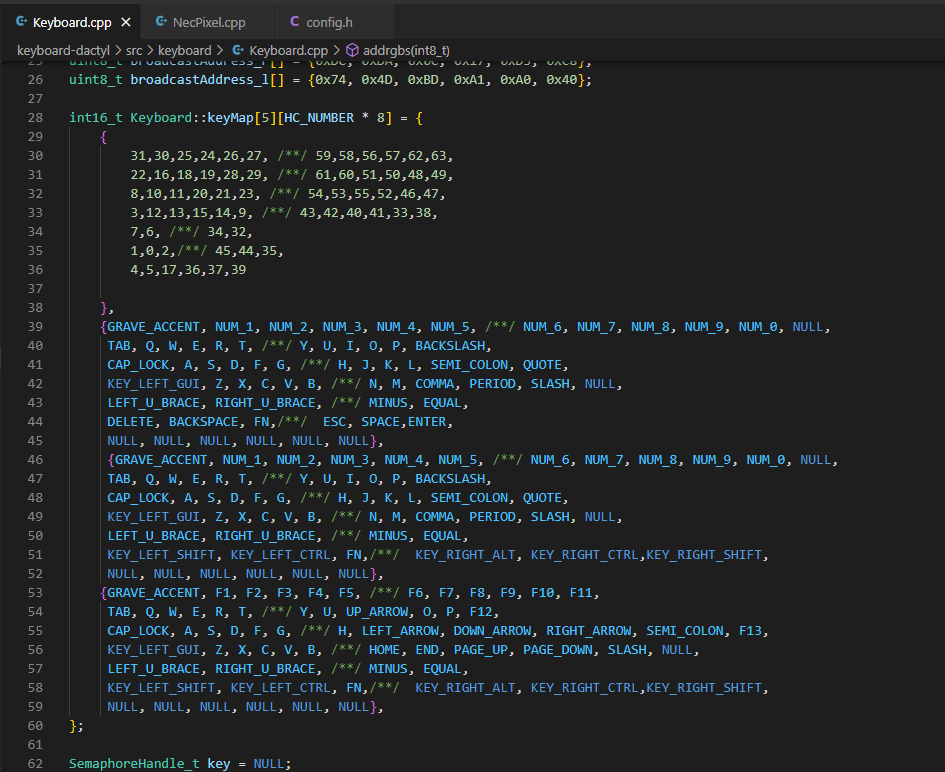Click 'GRAVE_ACCENT' on line 39
Image resolution: width=945 pixels, height=772 pixels.
click(154, 327)
